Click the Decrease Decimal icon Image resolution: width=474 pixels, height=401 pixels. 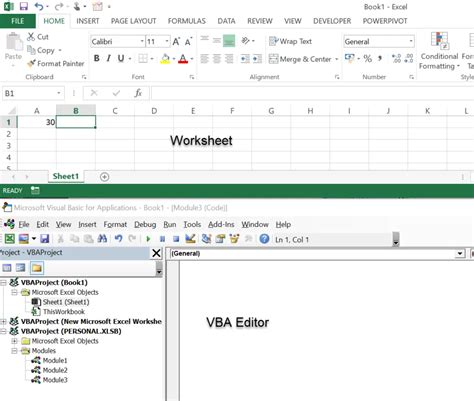tap(409, 59)
